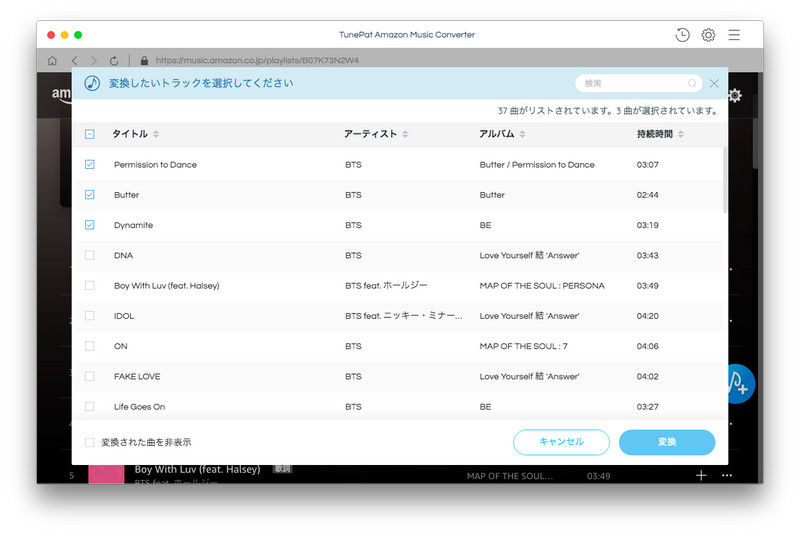This screenshot has height=536, width=800.
Task: Check the ON track
Action: click(90, 346)
